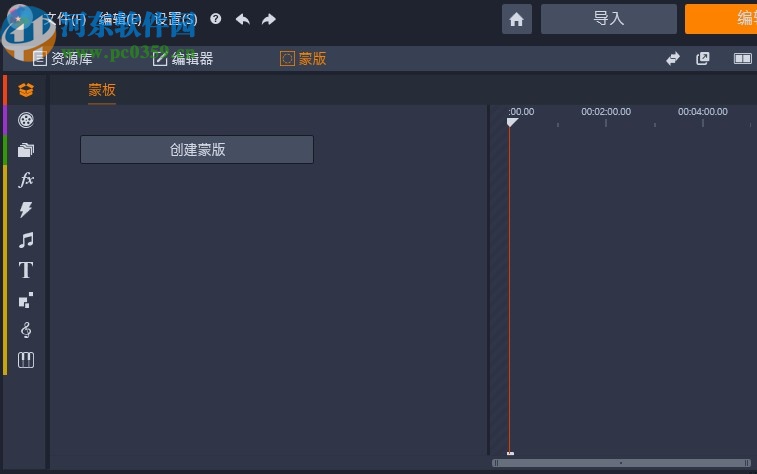This screenshot has width=757, height=474.
Task: Click the timeline horizontal scrollbar
Action: pyautogui.click(x=621, y=463)
